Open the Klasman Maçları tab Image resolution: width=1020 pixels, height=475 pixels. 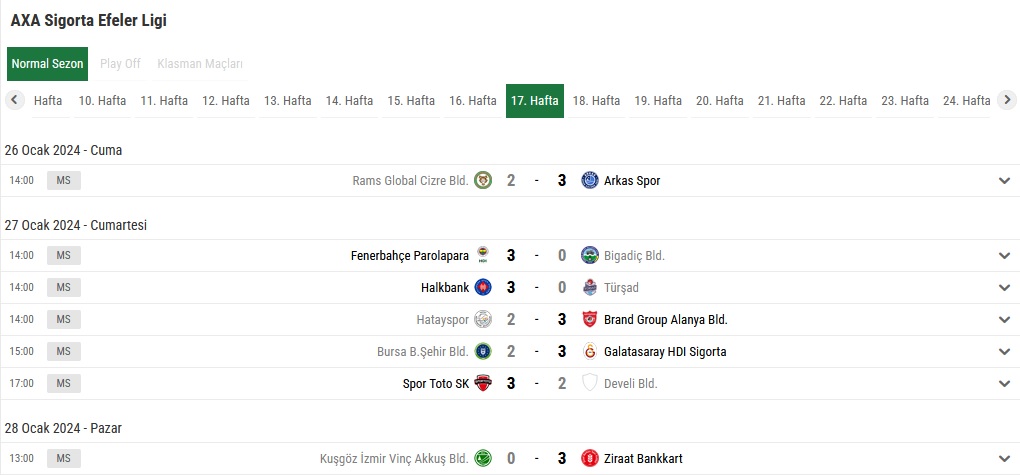coord(200,64)
